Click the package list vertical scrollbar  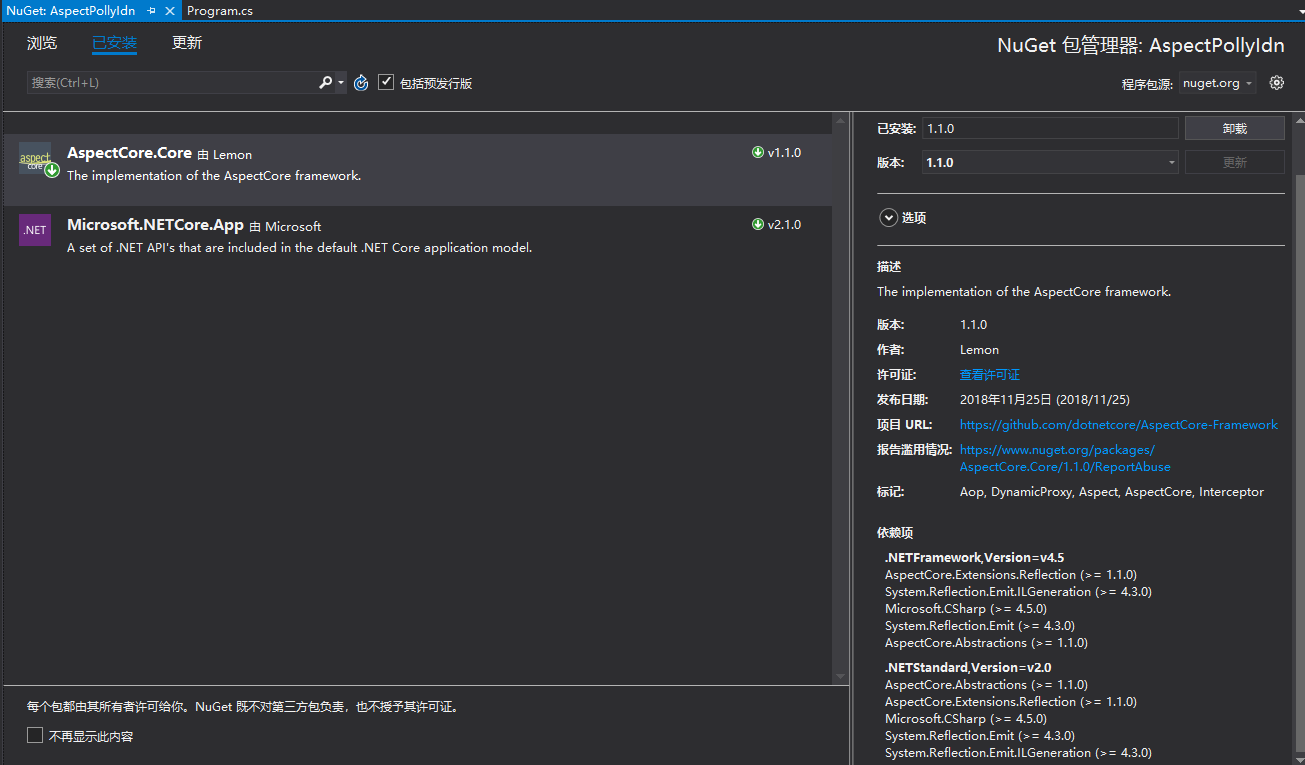tap(840, 399)
